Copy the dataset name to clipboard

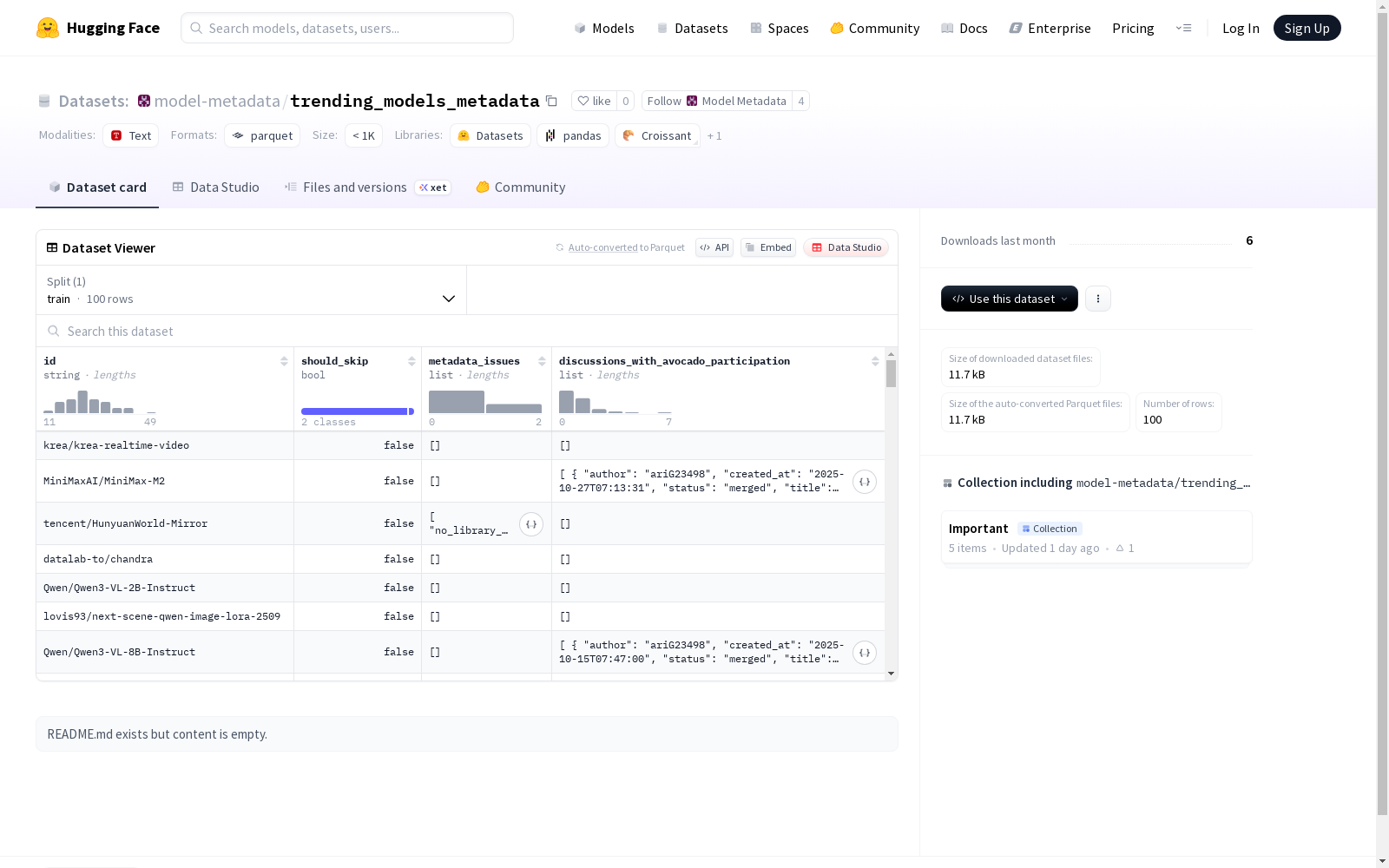551,101
